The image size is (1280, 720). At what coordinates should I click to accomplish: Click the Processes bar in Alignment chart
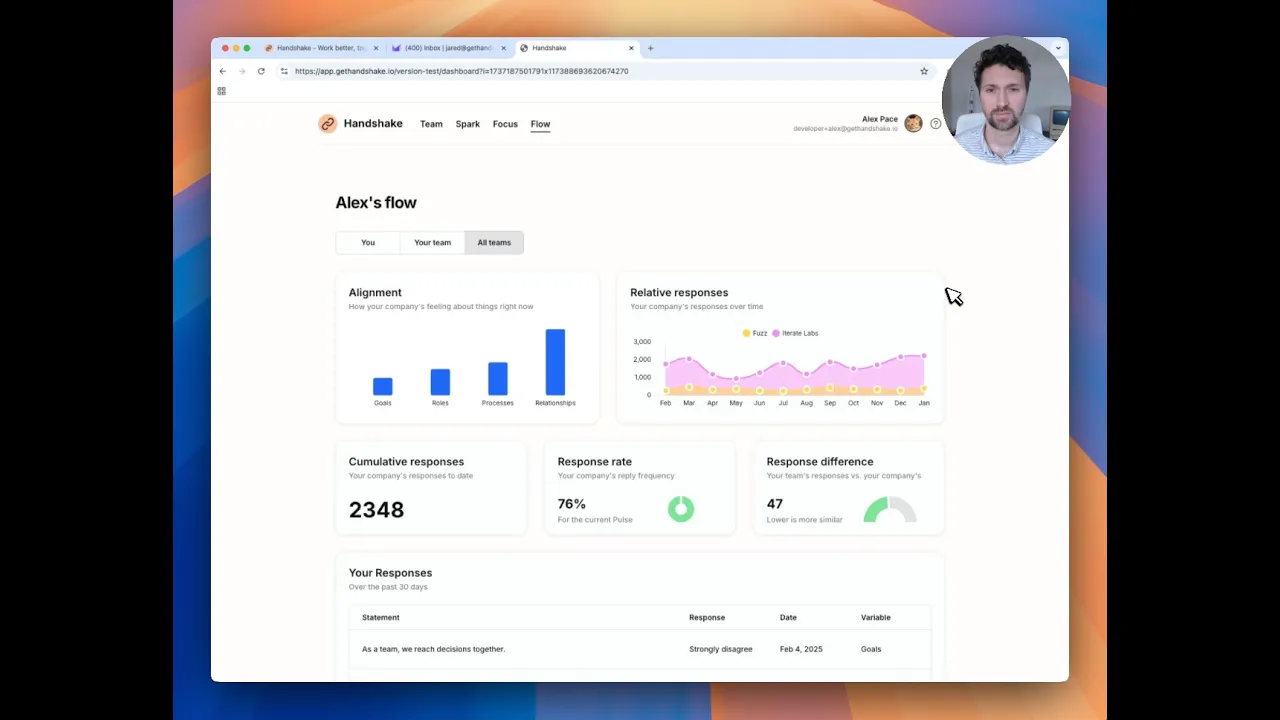(497, 378)
